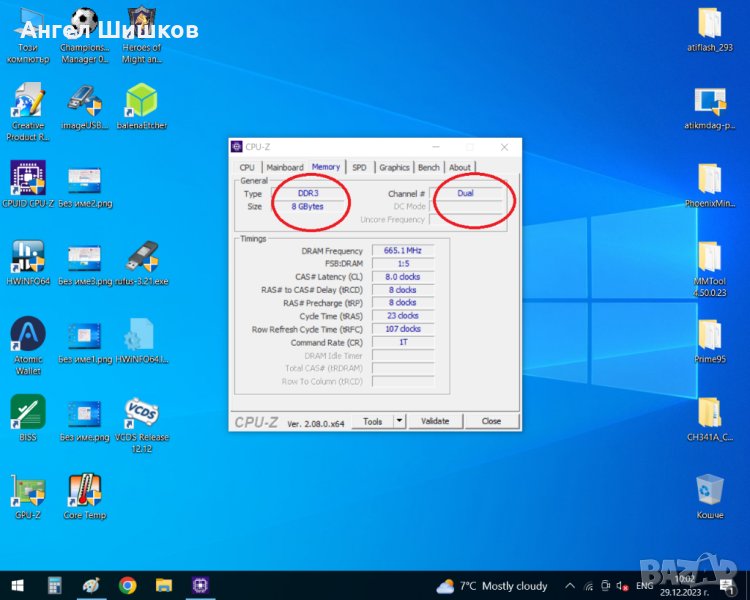Open the balenaEtcher desktop icon
This screenshot has width=750, height=600.
(141, 101)
